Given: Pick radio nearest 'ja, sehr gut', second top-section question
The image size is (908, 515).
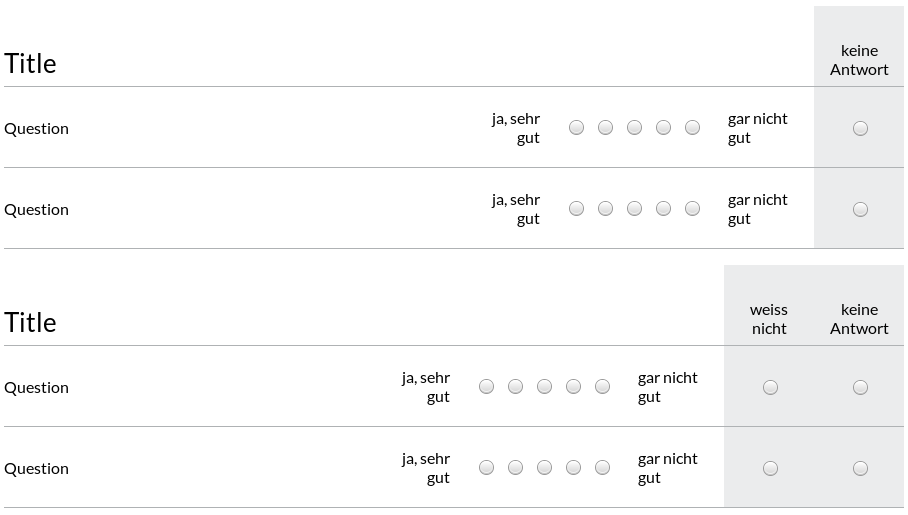Looking at the screenshot, I should [x=576, y=209].
